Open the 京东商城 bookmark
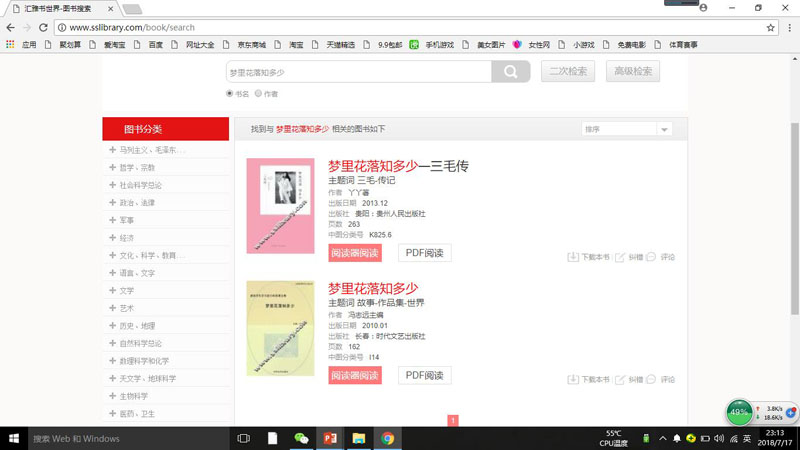This screenshot has width=800, height=450. tap(245, 45)
